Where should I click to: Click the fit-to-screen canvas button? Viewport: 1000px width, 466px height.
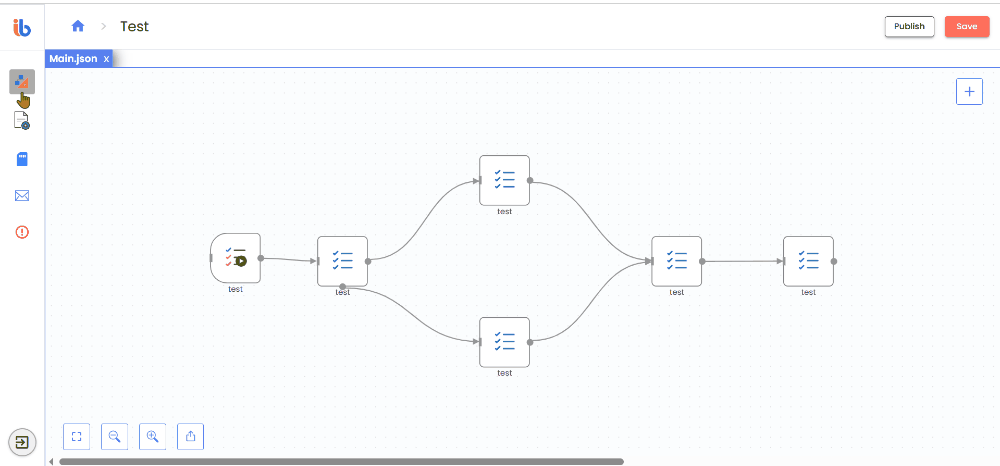(77, 437)
